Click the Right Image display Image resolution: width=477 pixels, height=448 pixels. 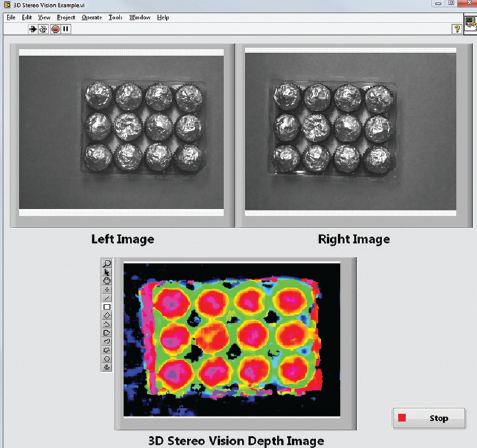(x=350, y=132)
